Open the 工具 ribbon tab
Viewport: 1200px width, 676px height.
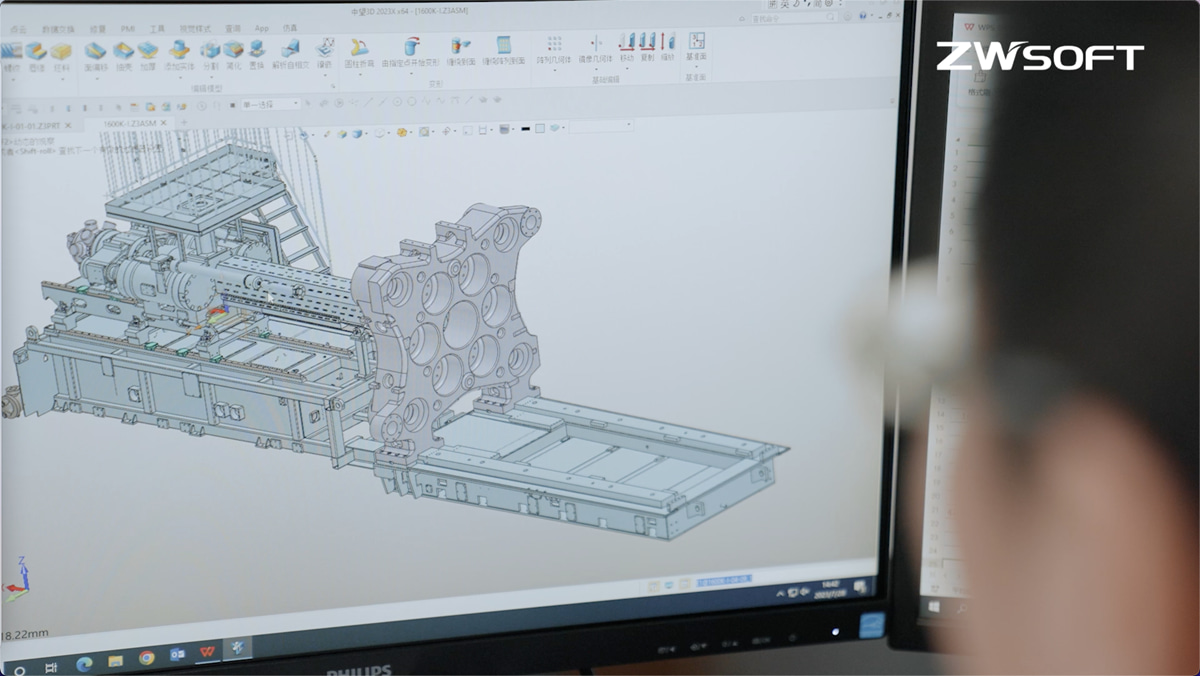click(x=157, y=28)
